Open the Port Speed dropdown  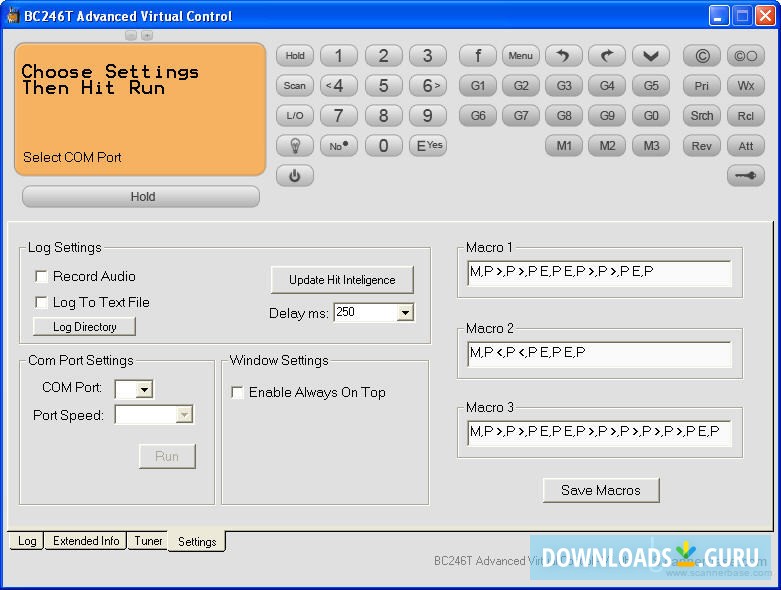184,415
